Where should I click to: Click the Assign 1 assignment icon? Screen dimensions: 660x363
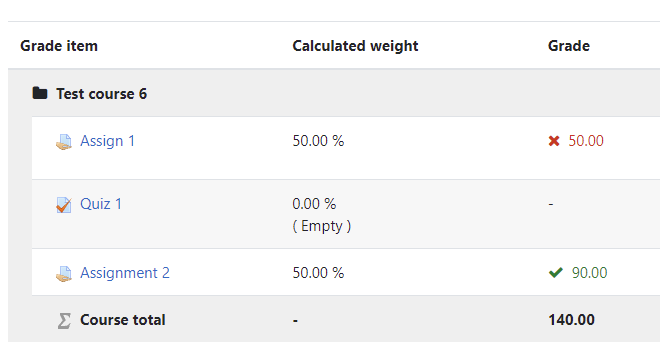click(64, 141)
